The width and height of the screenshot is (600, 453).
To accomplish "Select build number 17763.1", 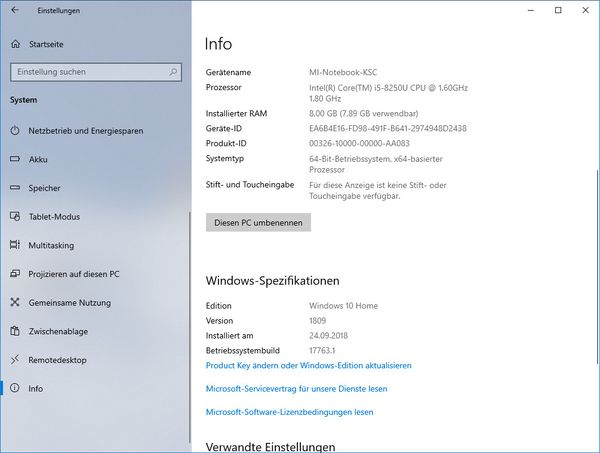I will (322, 350).
